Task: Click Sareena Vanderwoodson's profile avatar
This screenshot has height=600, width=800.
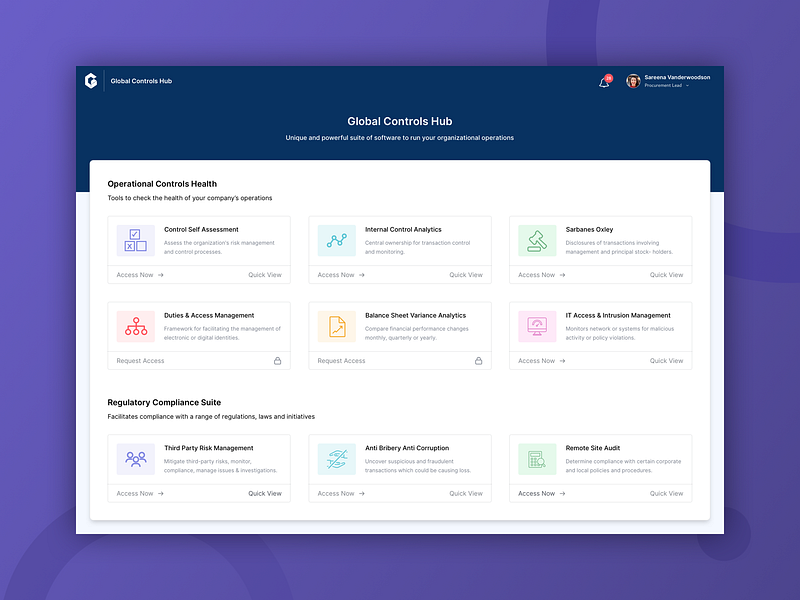Action: 633,81
